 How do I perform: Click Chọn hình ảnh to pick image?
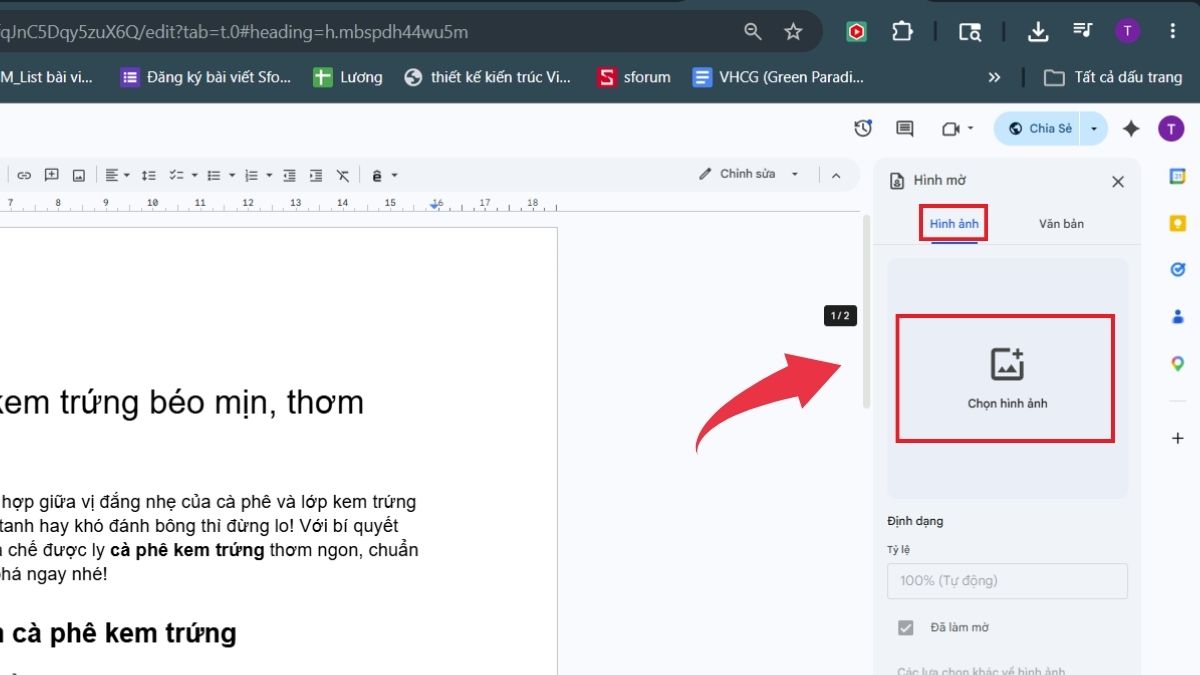coord(1005,378)
